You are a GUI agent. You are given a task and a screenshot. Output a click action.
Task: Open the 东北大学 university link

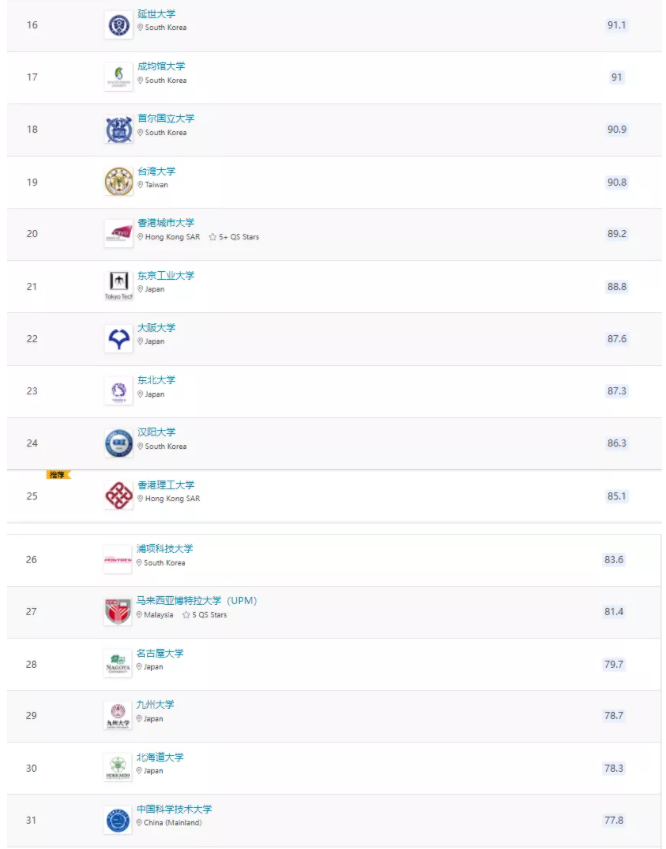[156, 380]
